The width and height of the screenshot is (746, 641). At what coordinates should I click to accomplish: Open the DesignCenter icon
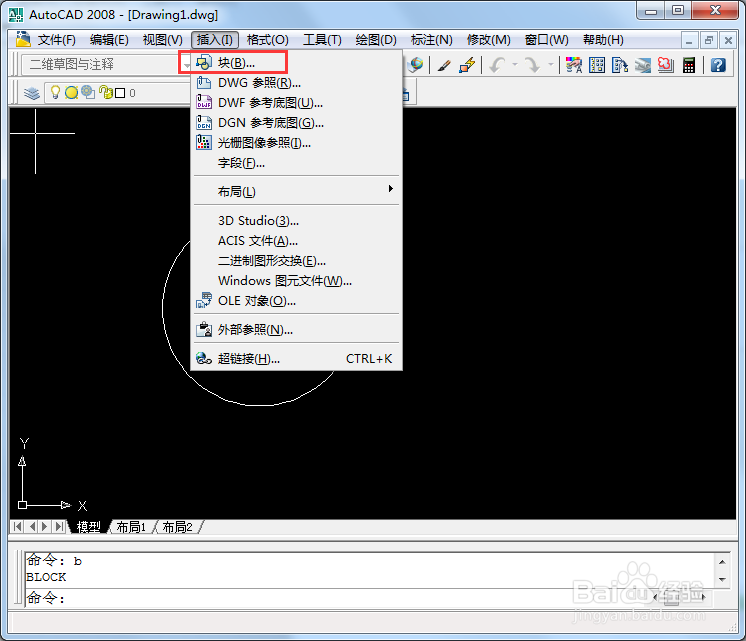pos(597,65)
